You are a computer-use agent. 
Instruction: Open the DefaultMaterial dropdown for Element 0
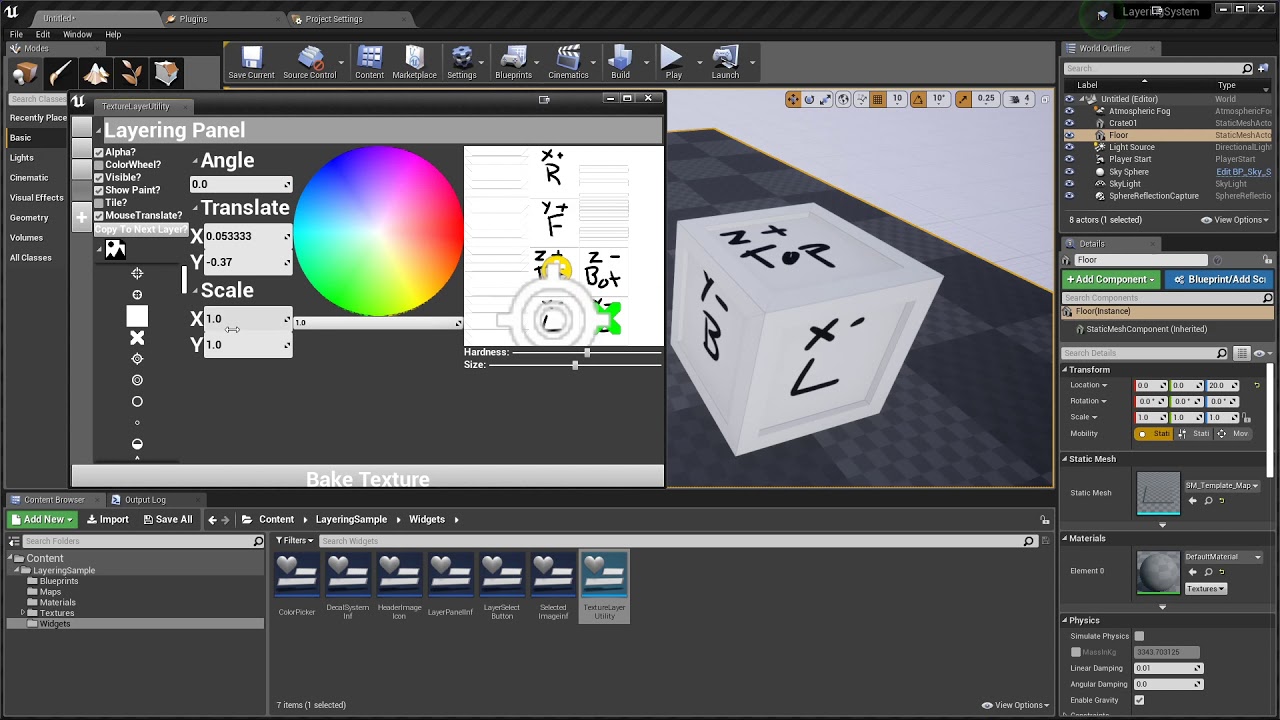(1224, 557)
